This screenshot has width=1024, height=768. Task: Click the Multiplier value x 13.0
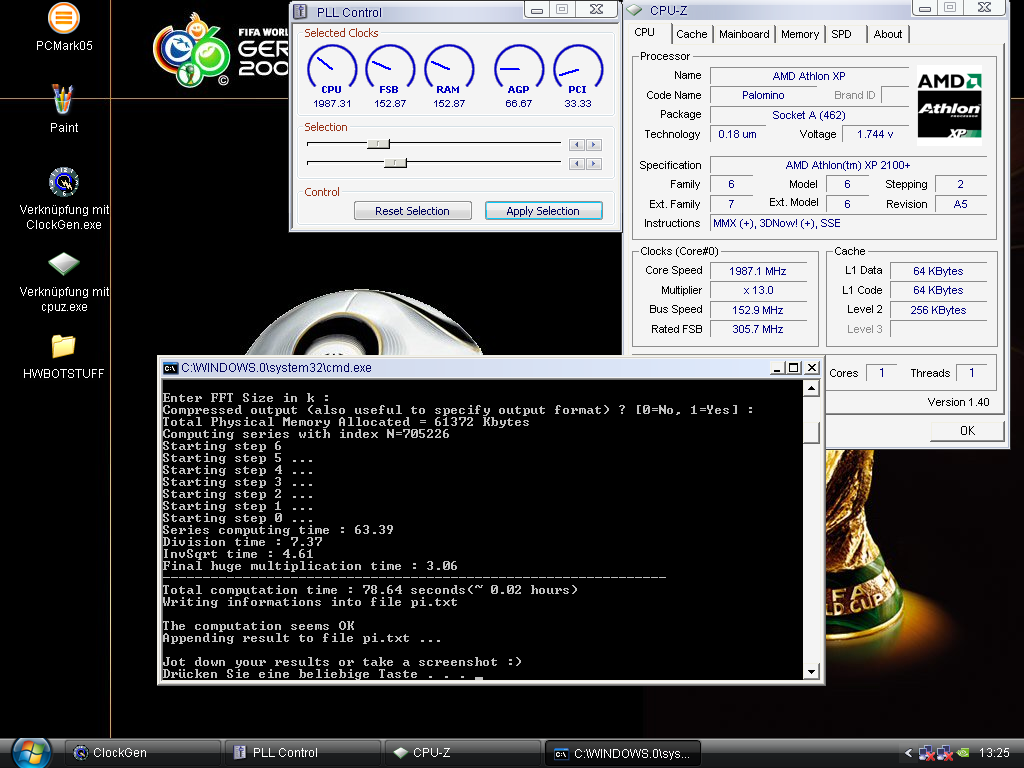(x=758, y=290)
